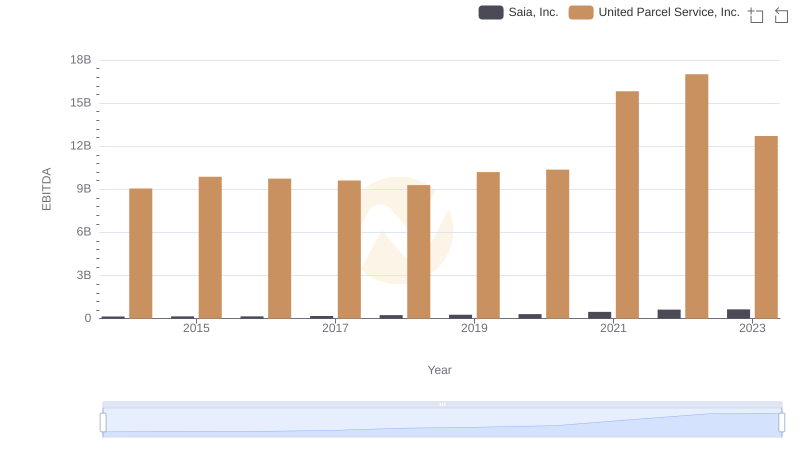Click the United Parcel Service orange swatch

[x=581, y=12]
